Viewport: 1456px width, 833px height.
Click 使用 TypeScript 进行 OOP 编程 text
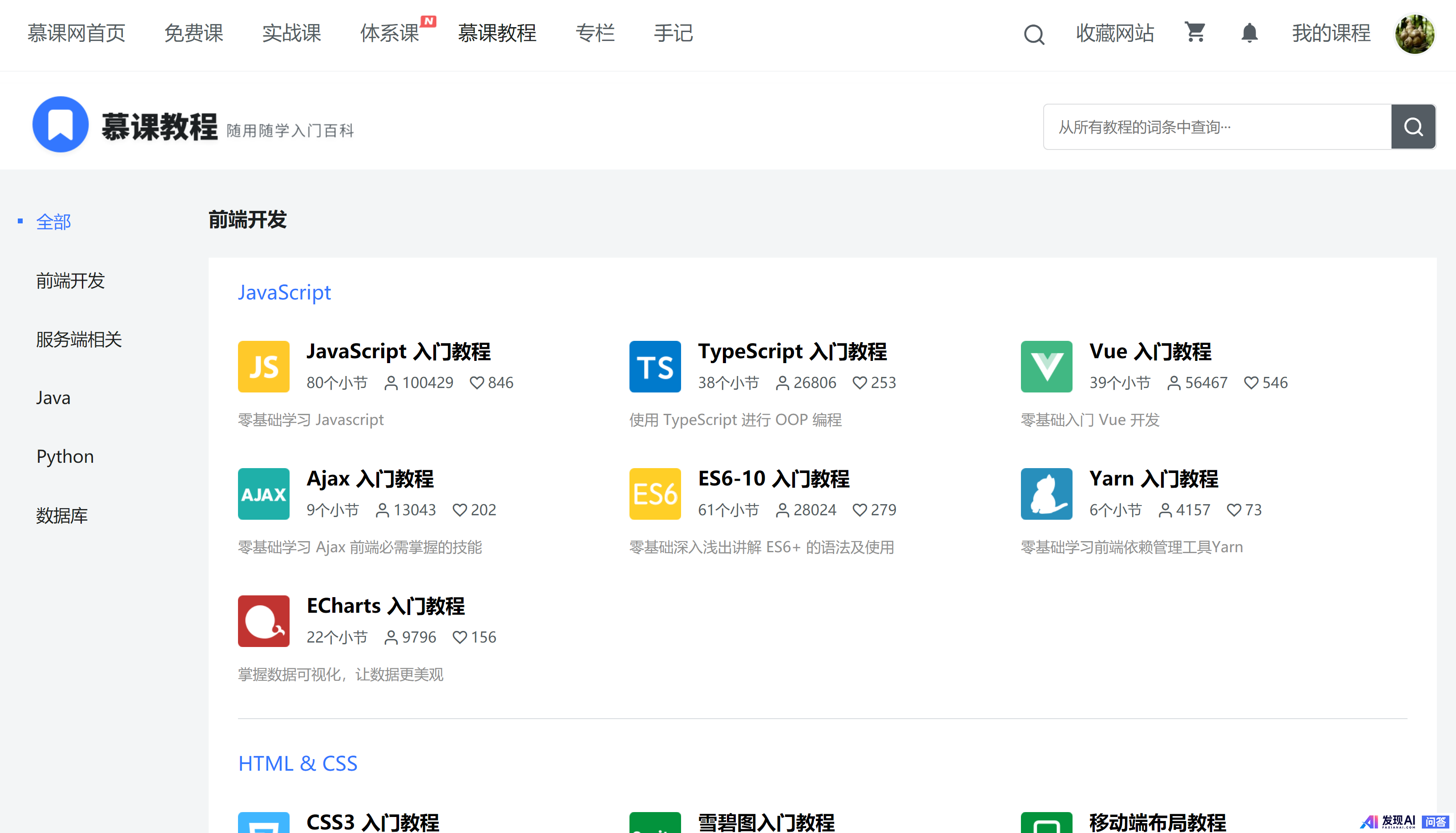click(x=735, y=419)
